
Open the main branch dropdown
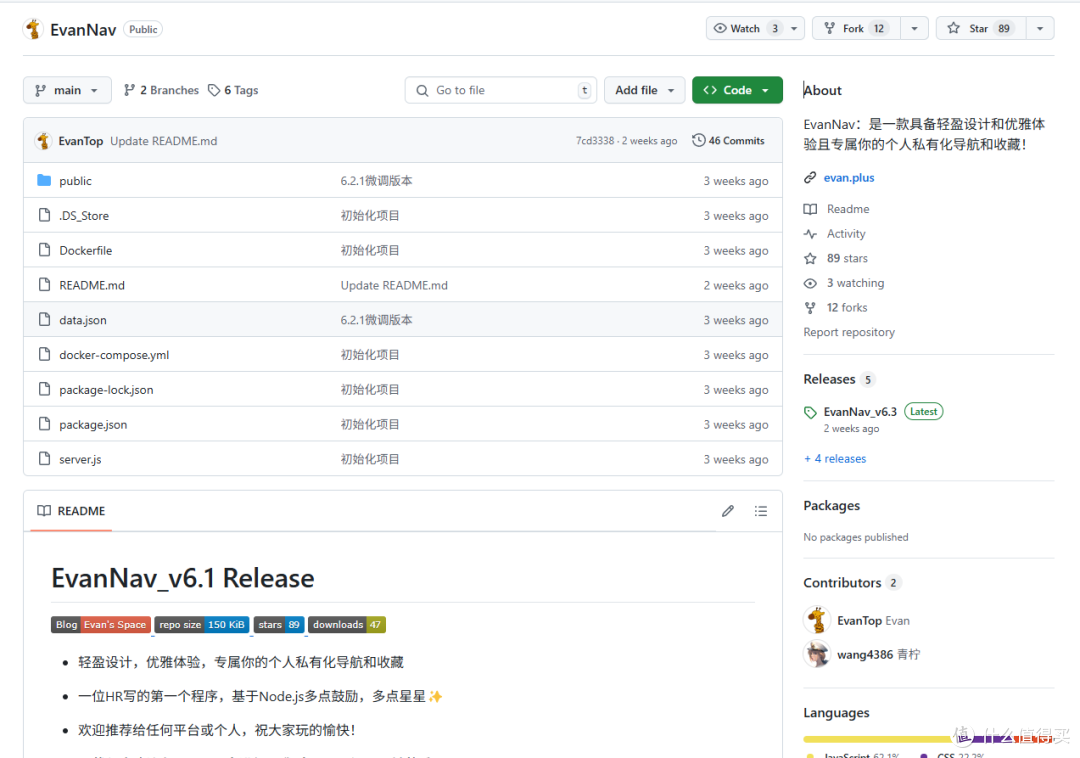click(x=67, y=90)
